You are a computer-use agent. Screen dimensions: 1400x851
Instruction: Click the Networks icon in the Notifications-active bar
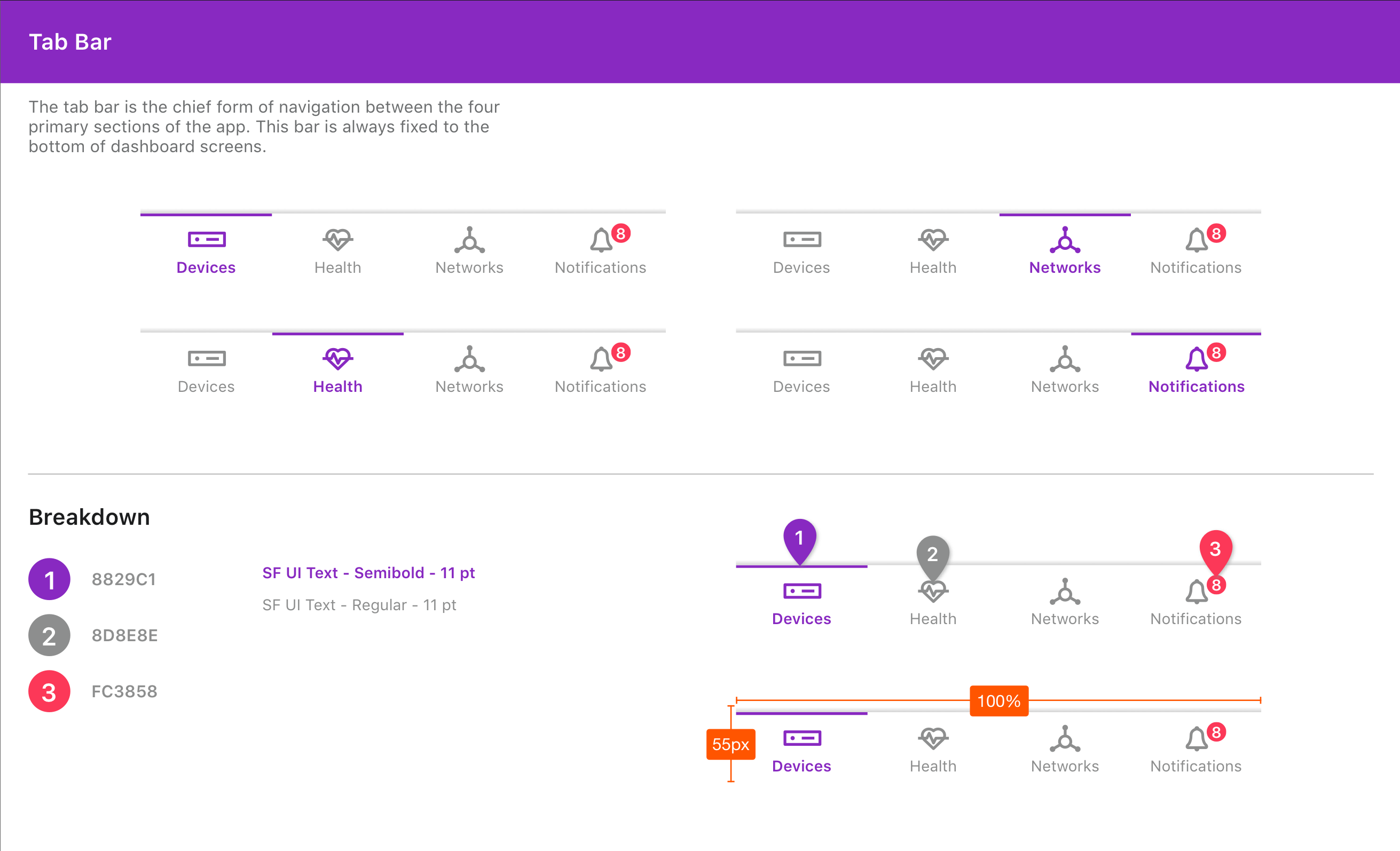pos(1065,358)
